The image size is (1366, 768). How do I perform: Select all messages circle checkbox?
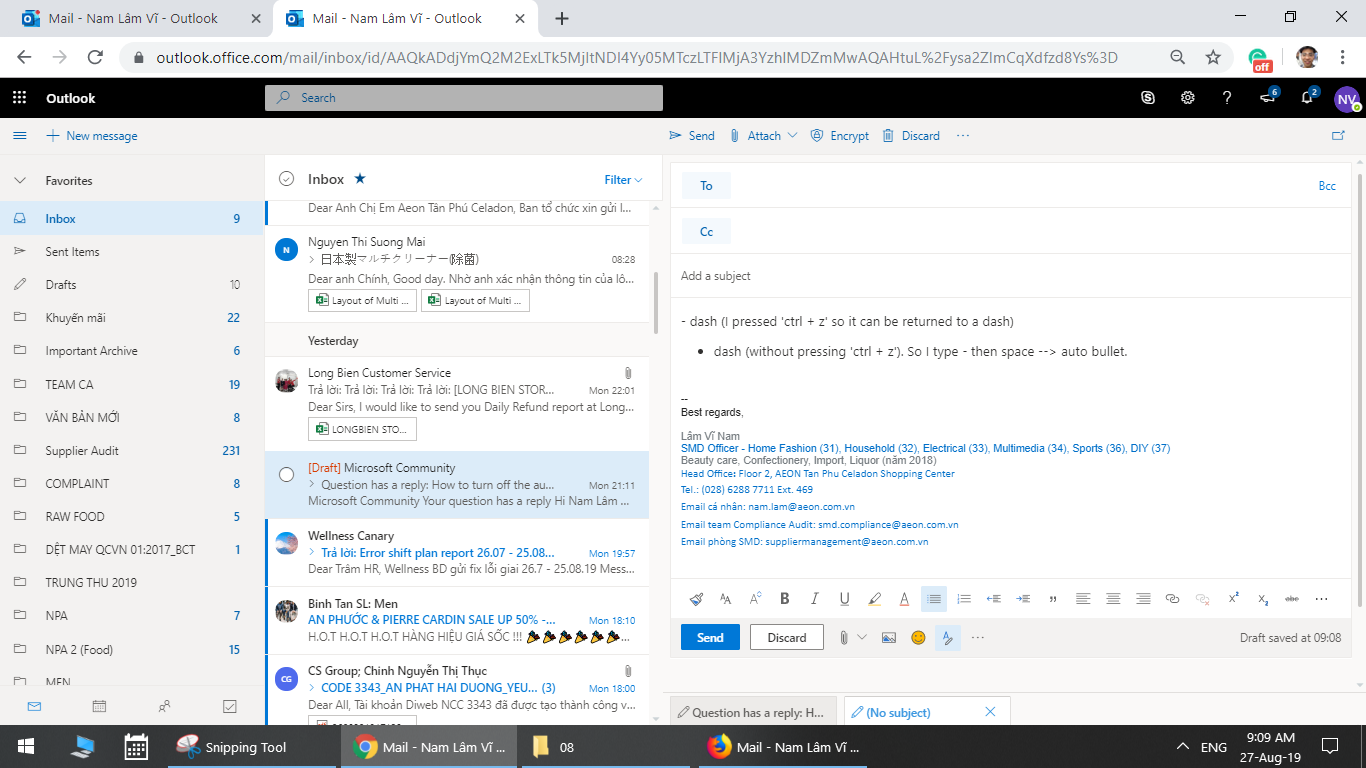click(287, 179)
